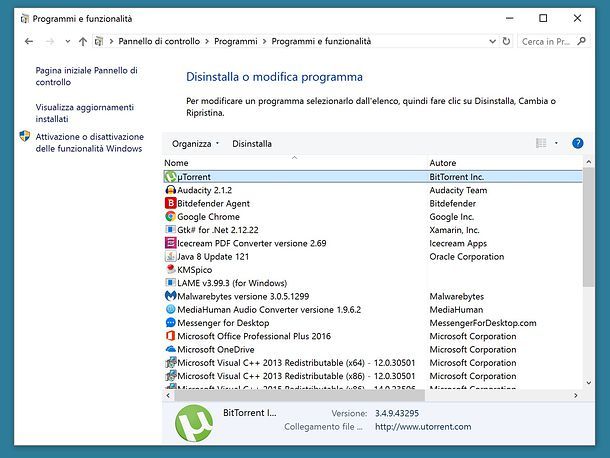The width and height of the screenshot is (610, 458).
Task: Sort list by Autore column header
Action: point(505,163)
